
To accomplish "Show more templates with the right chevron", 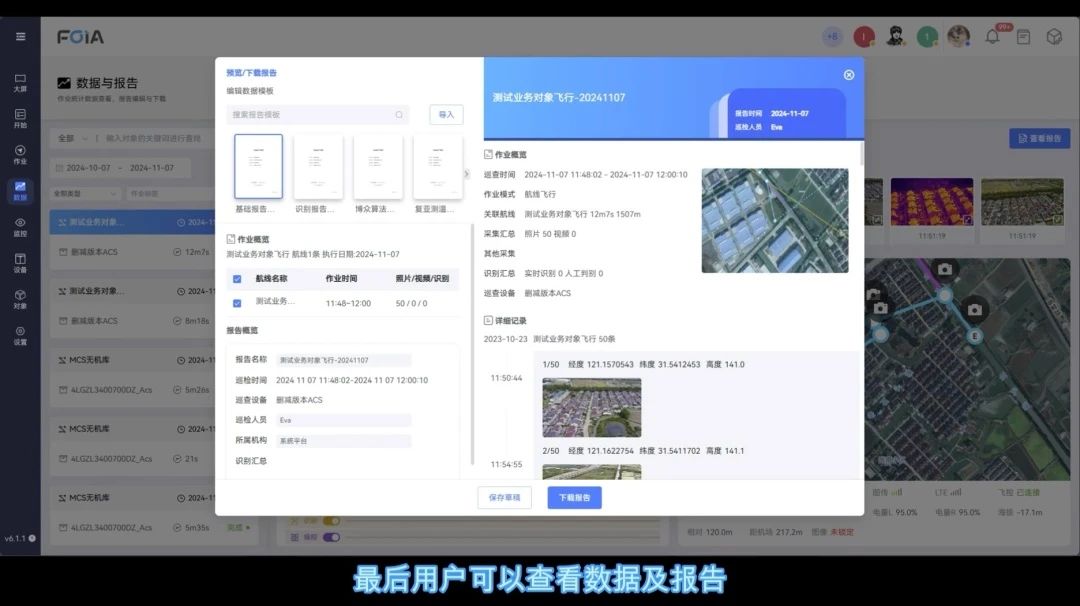I will (x=466, y=174).
